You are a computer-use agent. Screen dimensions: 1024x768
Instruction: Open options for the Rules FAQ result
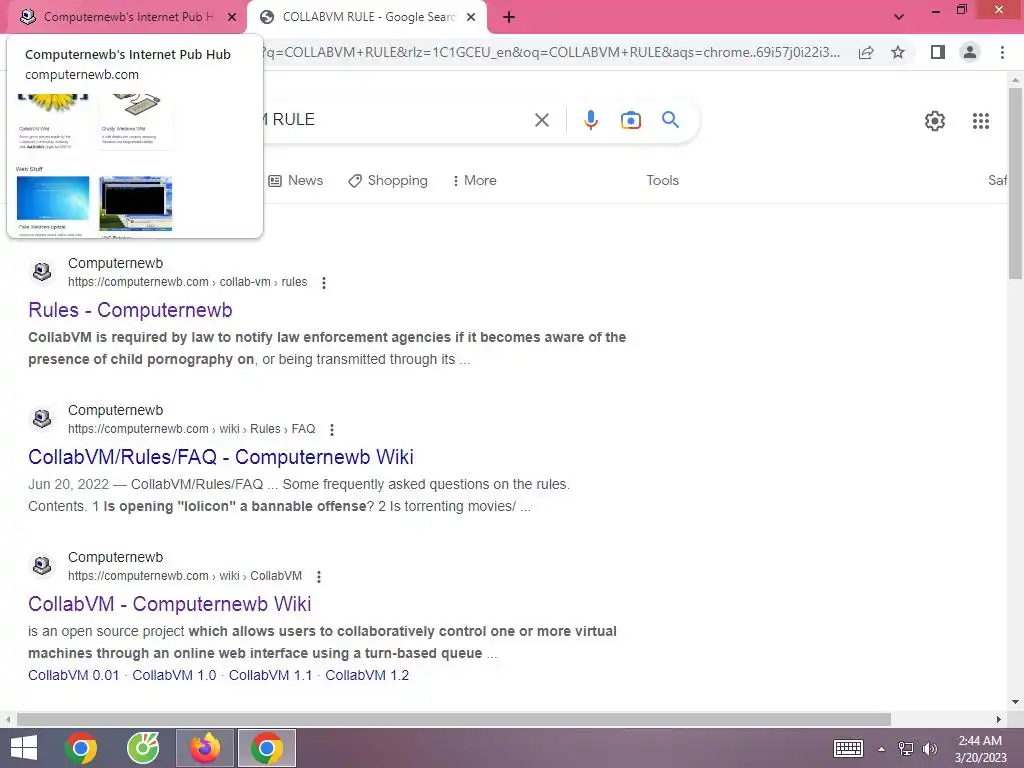coord(332,430)
